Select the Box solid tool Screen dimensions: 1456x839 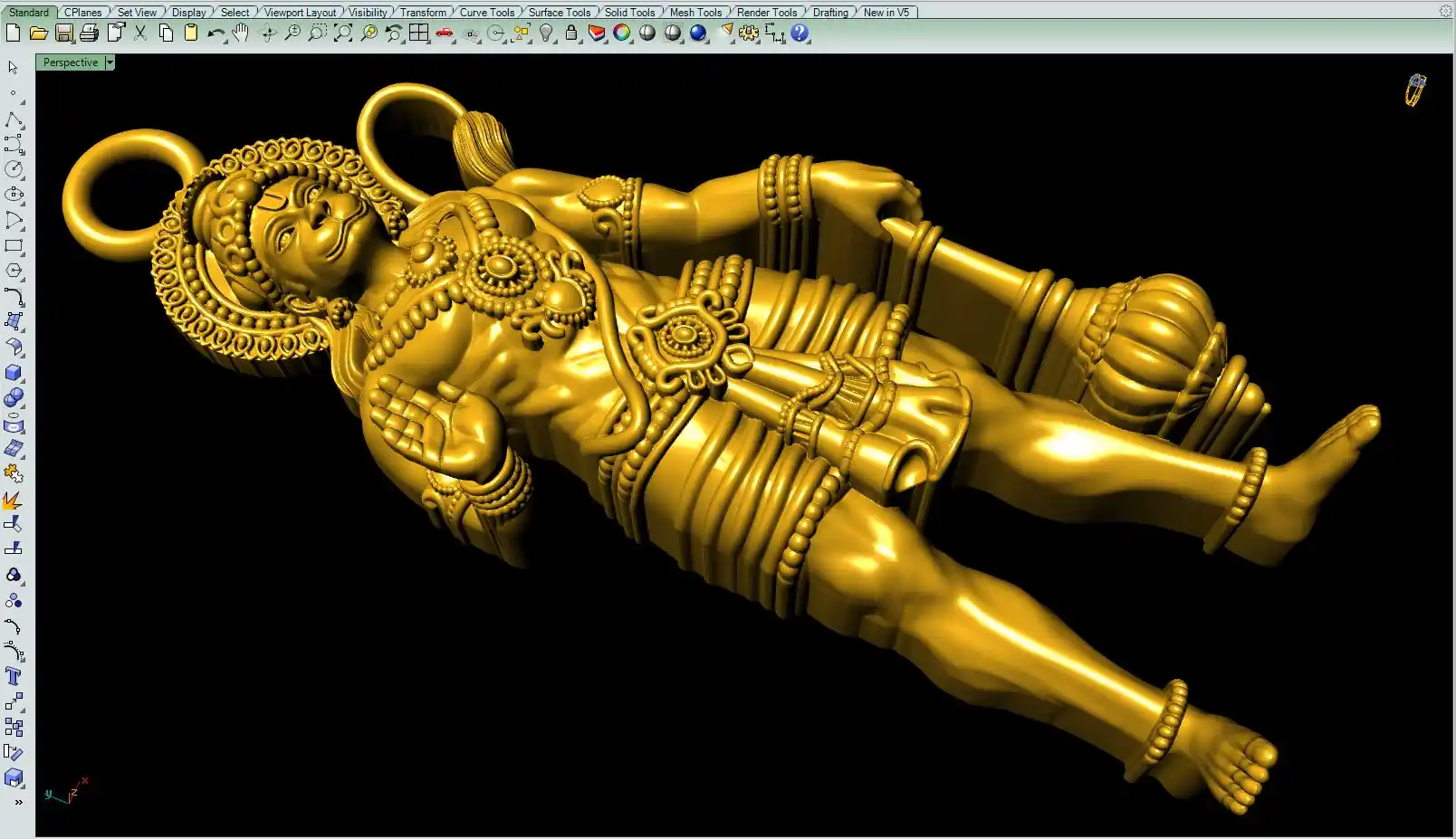14,373
